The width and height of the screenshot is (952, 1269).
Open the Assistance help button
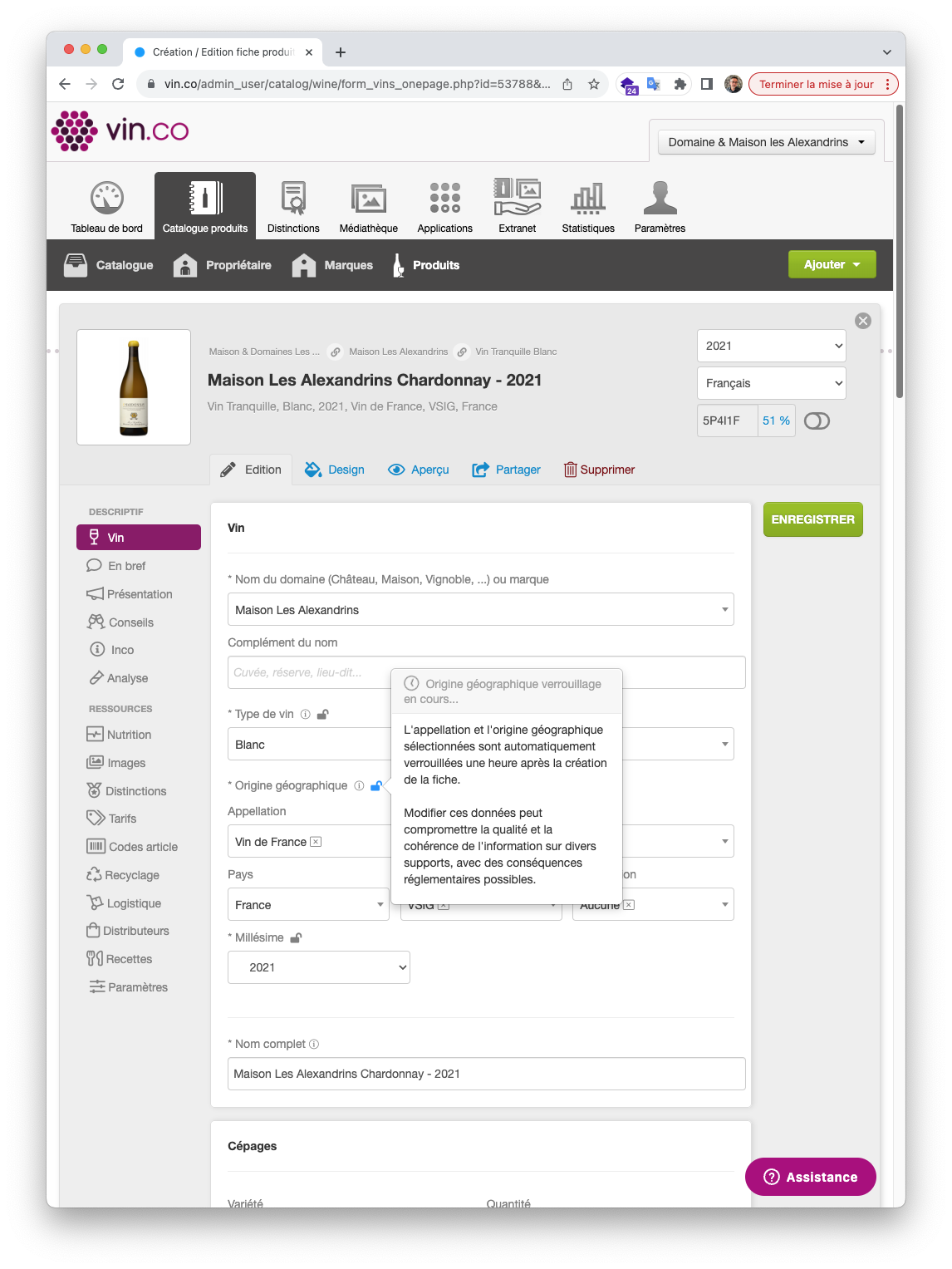coord(811,1177)
